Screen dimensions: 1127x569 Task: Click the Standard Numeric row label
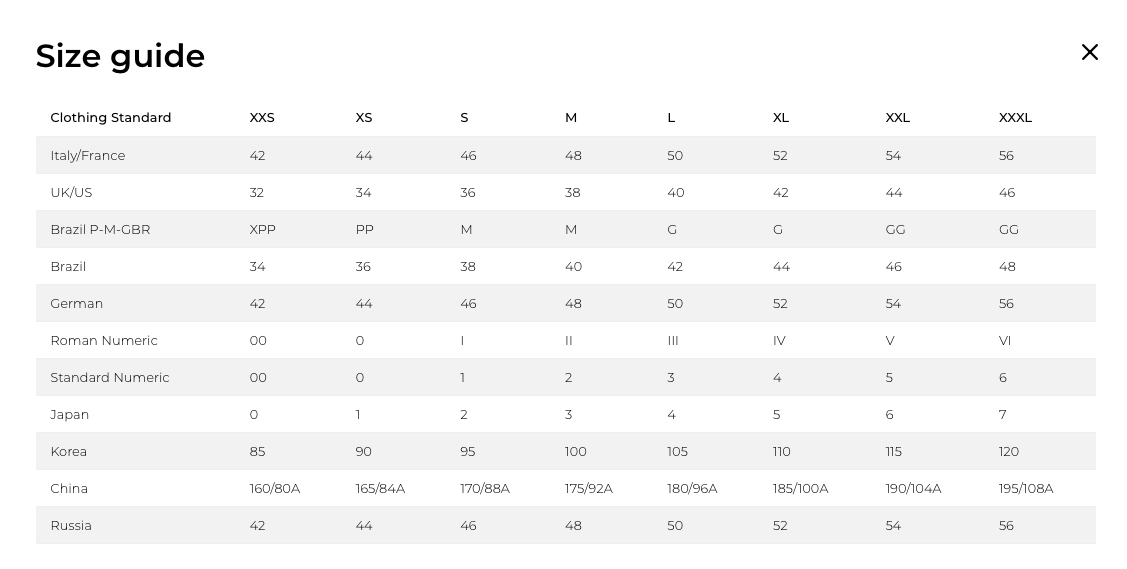click(110, 378)
